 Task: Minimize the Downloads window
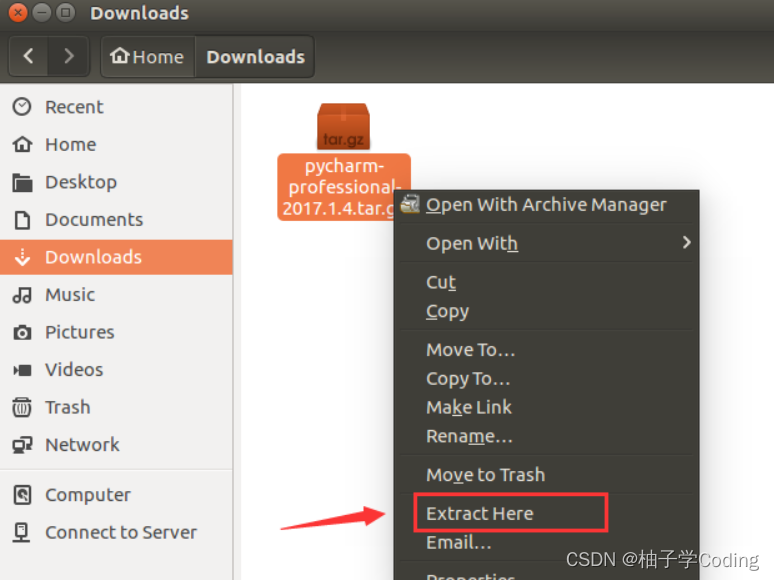tap(41, 12)
